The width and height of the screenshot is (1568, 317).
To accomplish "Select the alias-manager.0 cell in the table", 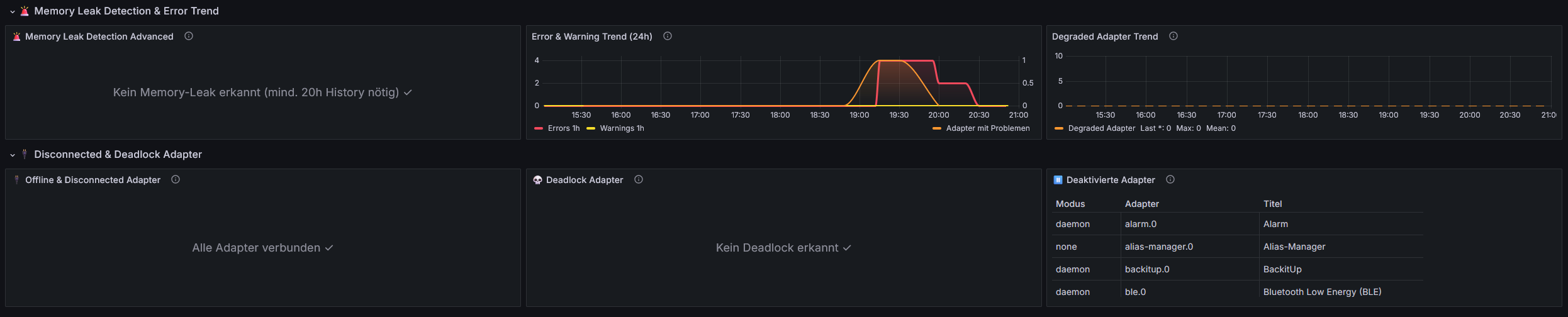I will coord(1158,247).
